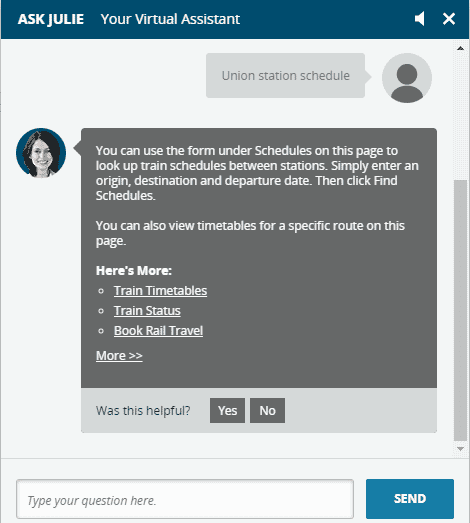
Task: Open the Train Timetables link
Action: pos(160,291)
